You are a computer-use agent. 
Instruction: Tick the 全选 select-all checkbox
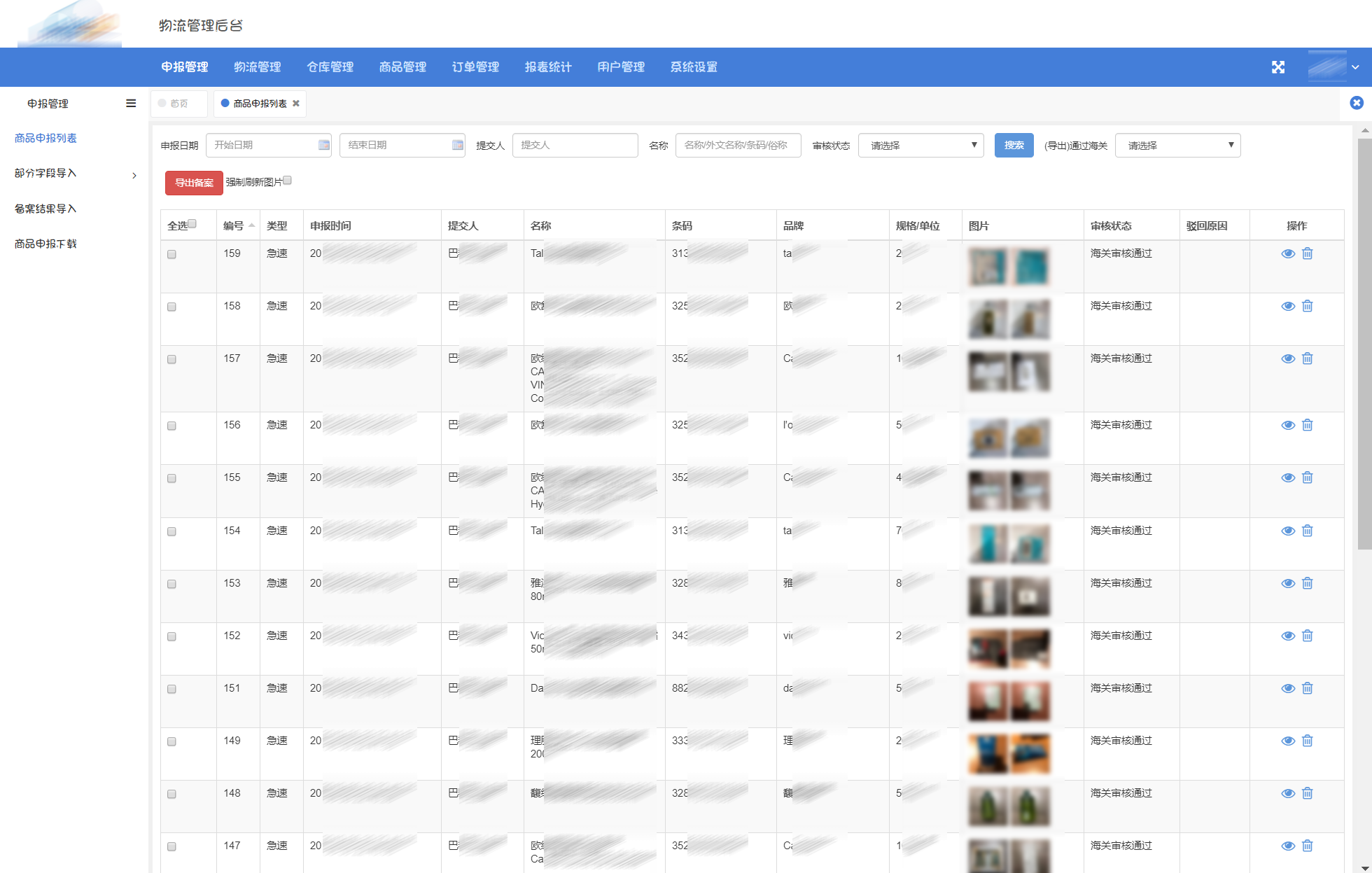click(x=192, y=224)
